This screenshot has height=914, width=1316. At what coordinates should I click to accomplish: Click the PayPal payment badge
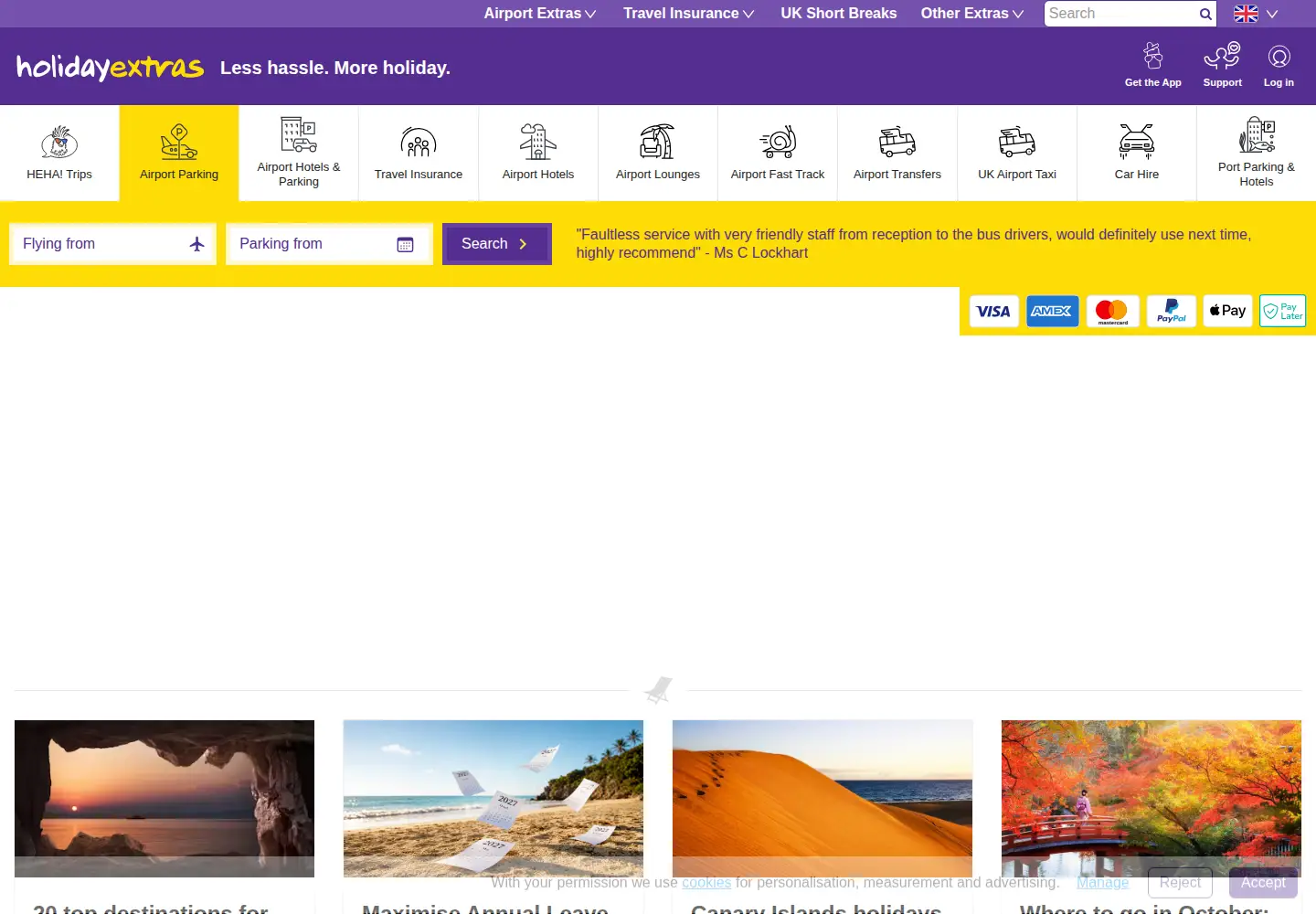[x=1172, y=311]
